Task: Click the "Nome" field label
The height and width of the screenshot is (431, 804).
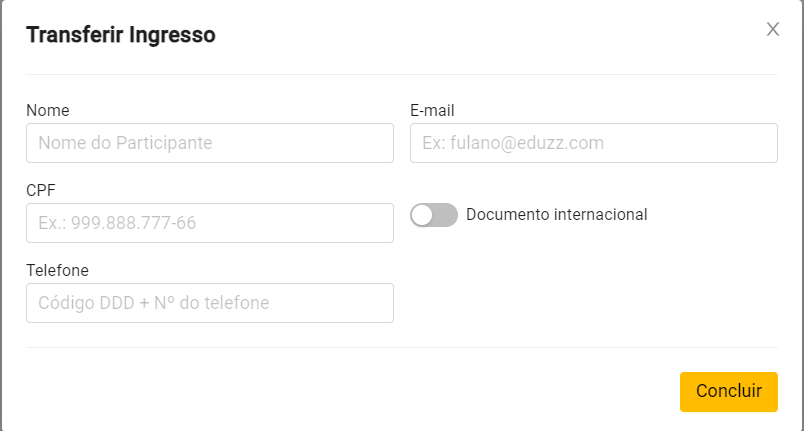Action: click(48, 111)
